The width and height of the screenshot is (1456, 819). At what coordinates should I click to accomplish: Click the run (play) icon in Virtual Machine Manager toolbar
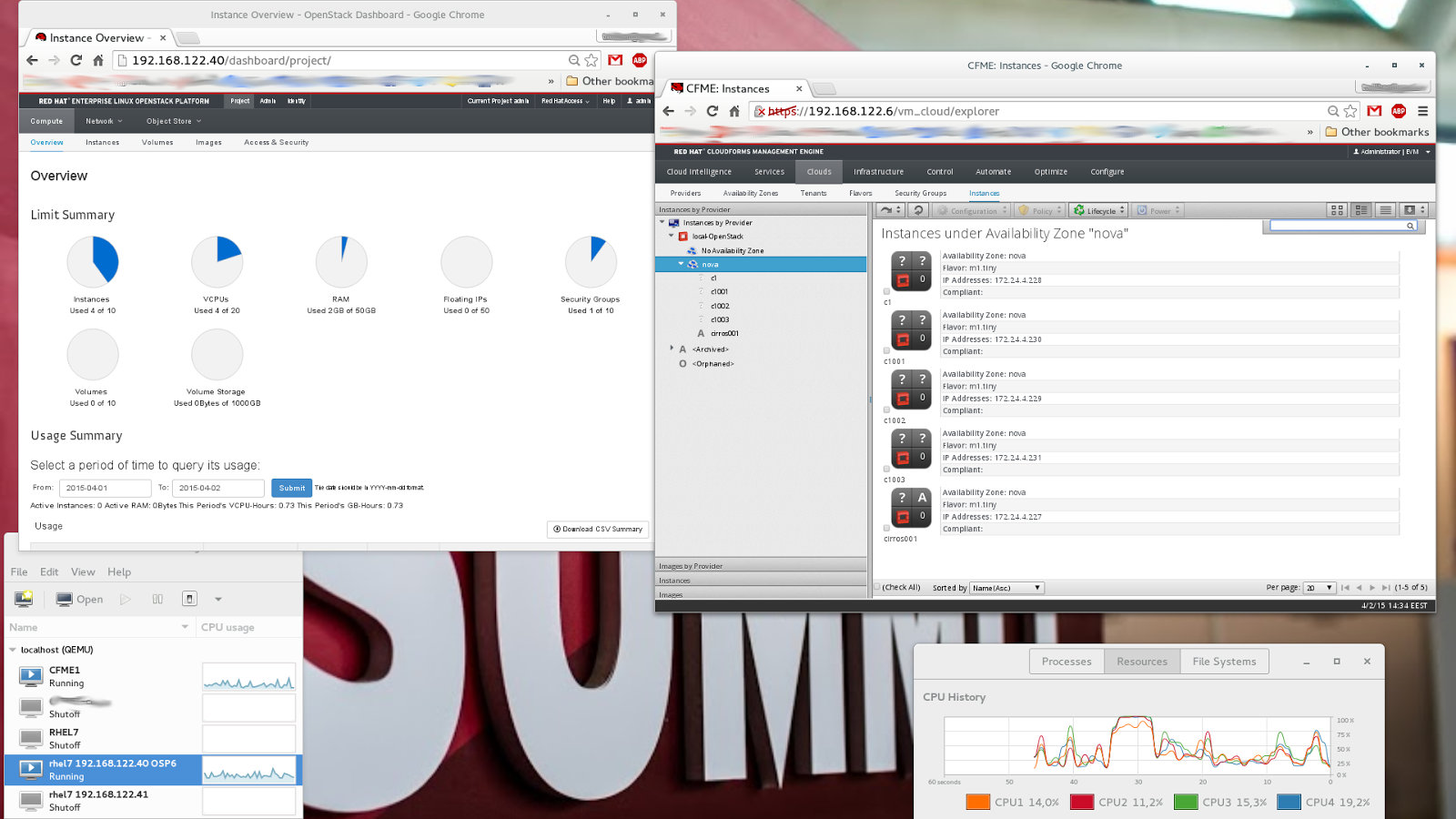click(126, 599)
